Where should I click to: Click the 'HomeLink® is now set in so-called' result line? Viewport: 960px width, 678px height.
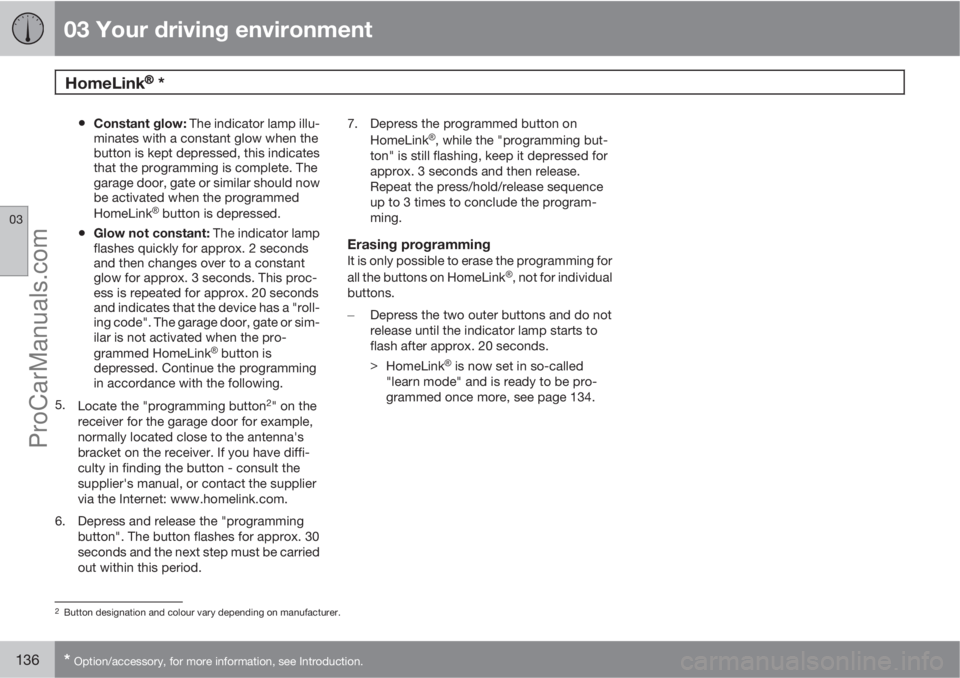pyautogui.click(x=484, y=366)
